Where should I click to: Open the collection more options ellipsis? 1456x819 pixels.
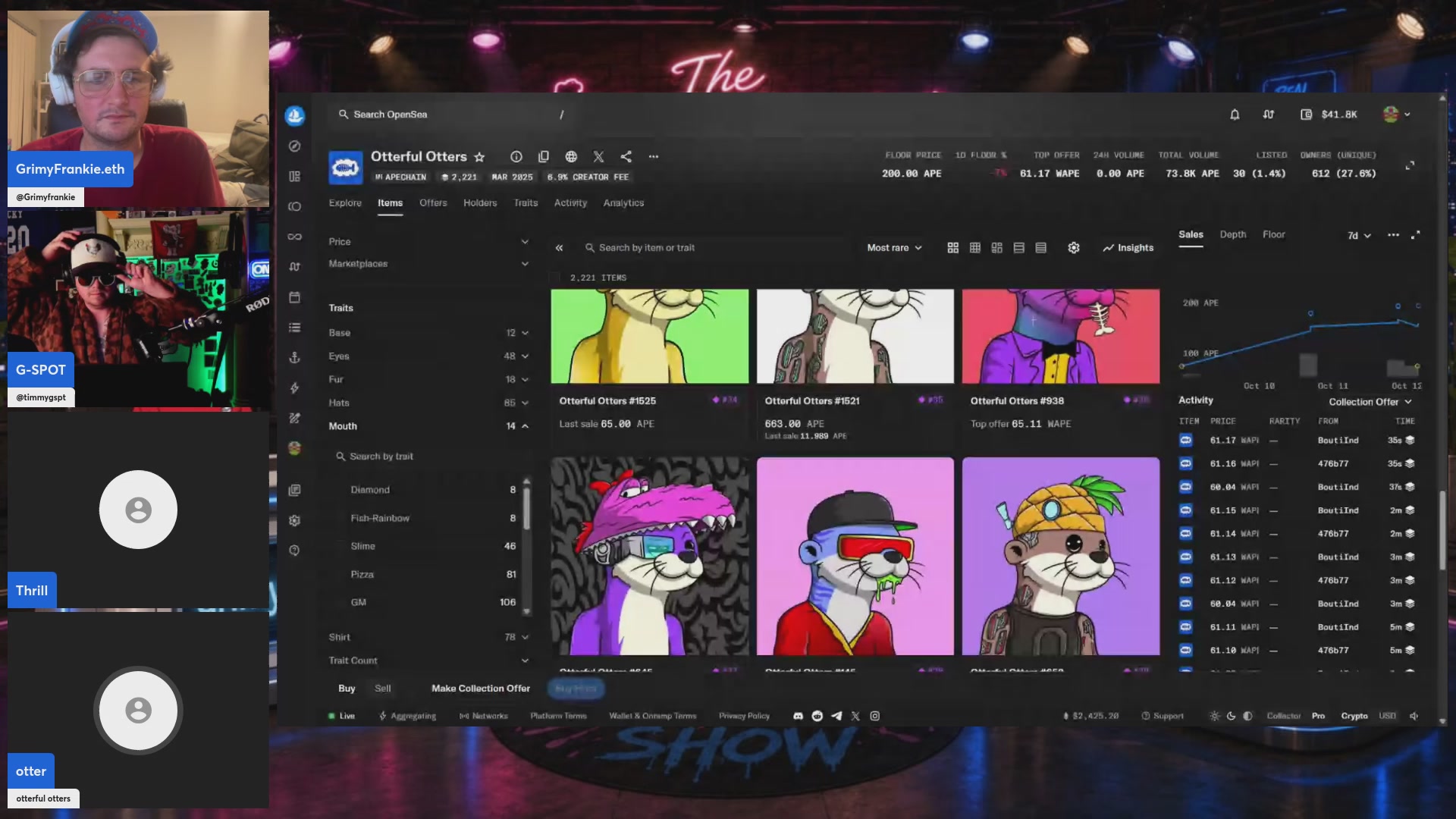(x=654, y=156)
